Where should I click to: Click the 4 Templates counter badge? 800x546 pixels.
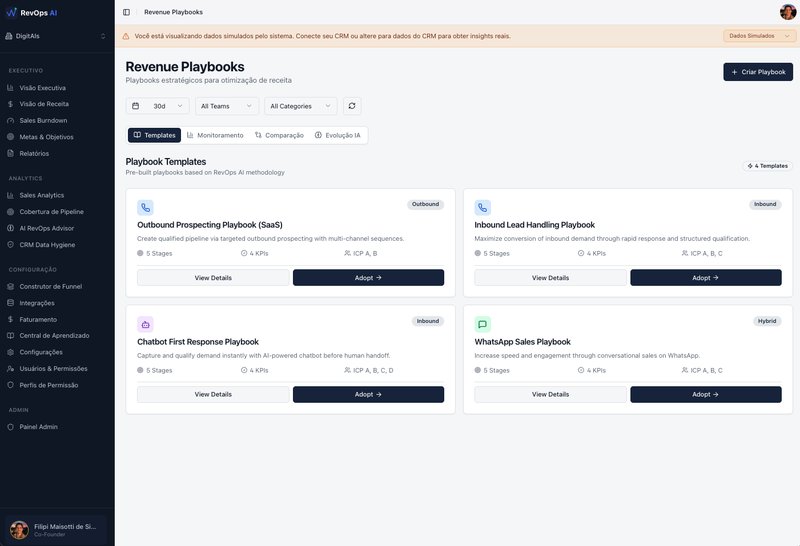click(767, 166)
